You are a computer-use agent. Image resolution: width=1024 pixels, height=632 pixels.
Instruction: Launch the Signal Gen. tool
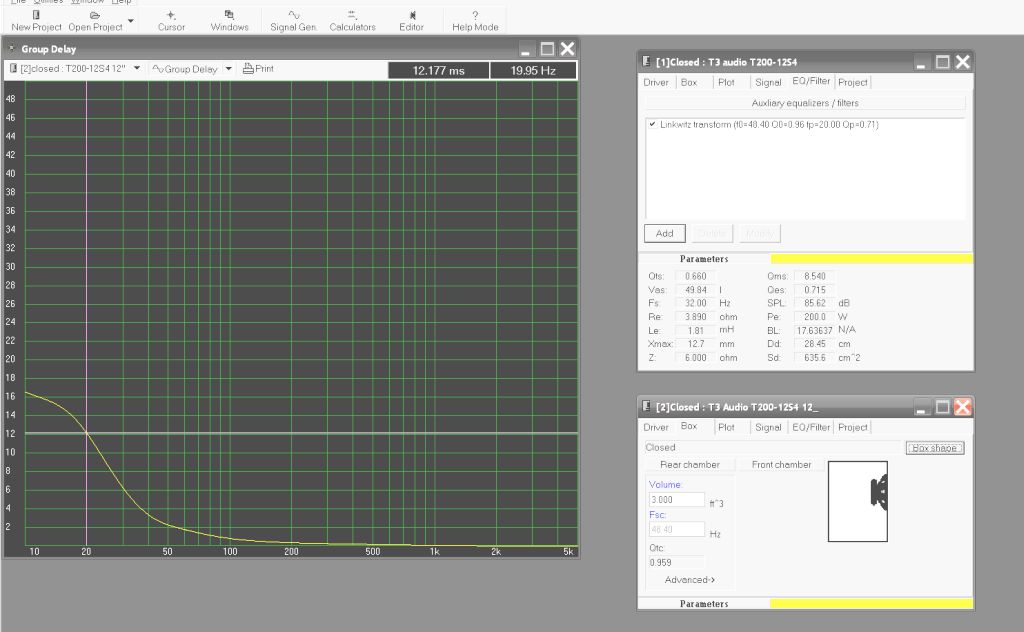(x=293, y=21)
